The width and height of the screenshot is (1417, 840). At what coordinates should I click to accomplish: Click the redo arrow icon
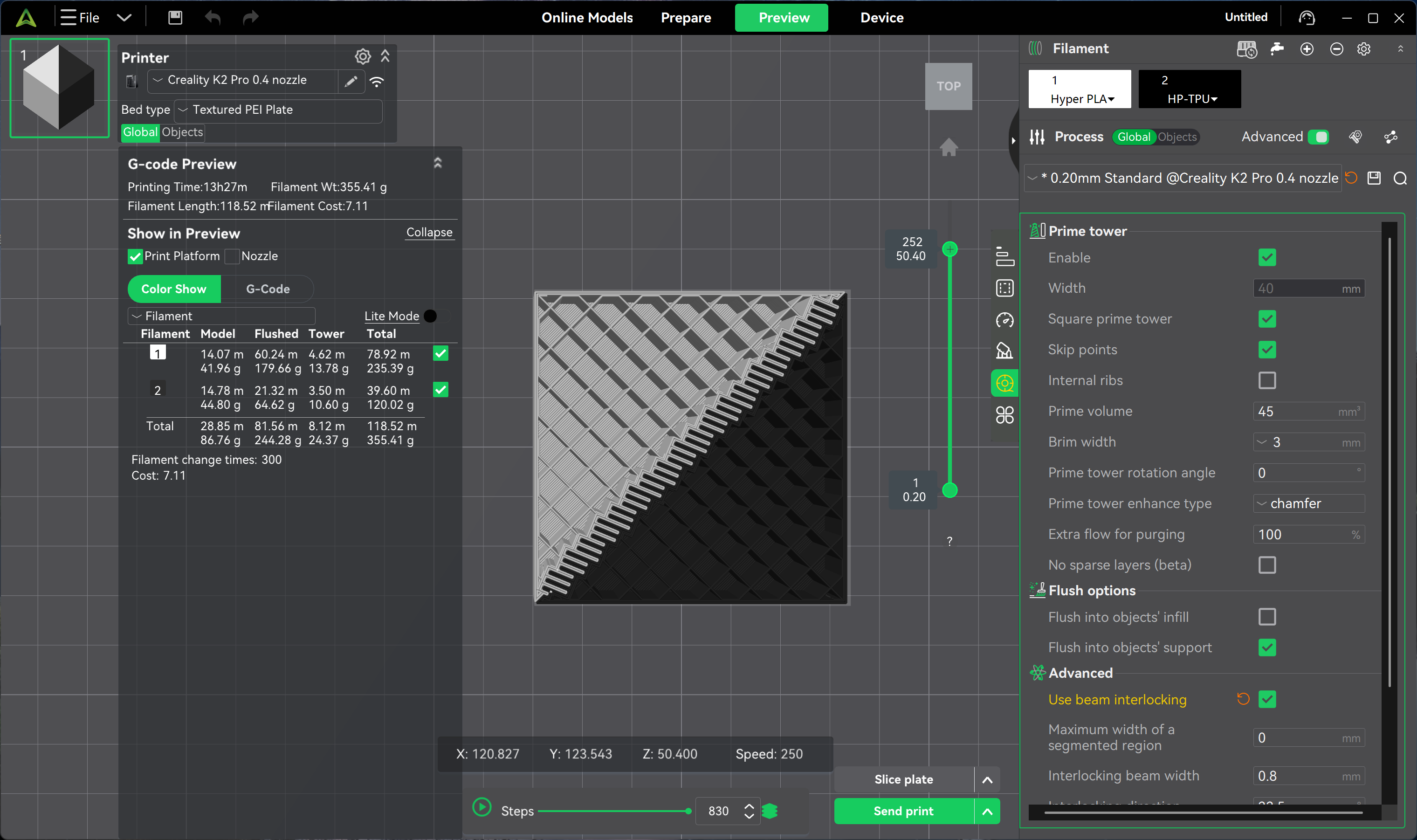(x=250, y=18)
